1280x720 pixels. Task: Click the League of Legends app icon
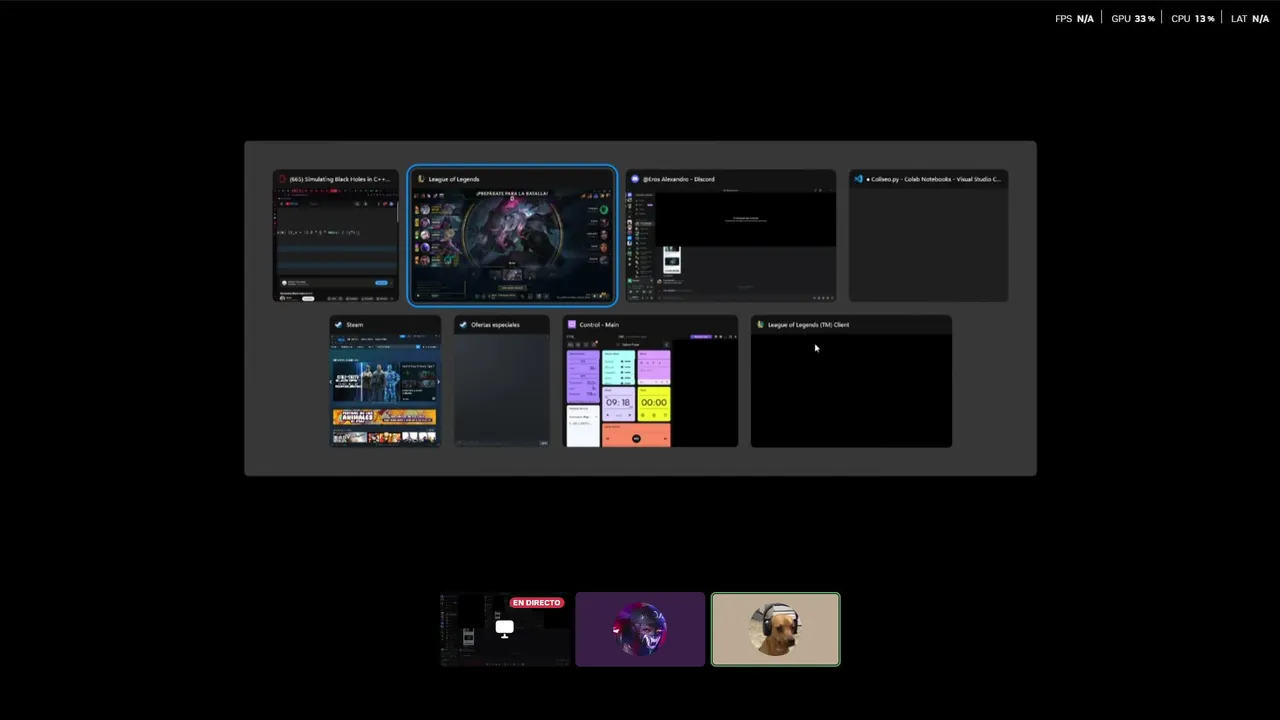click(x=422, y=179)
